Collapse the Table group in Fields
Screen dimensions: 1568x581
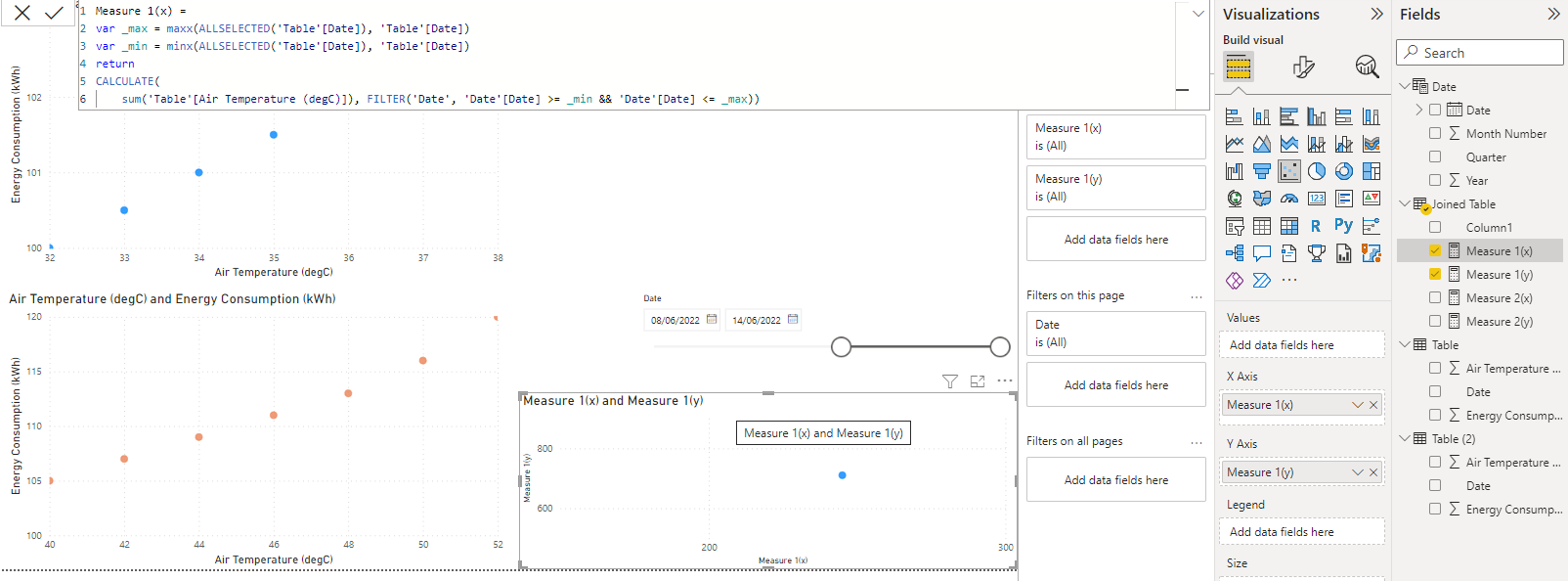pyautogui.click(x=1405, y=344)
